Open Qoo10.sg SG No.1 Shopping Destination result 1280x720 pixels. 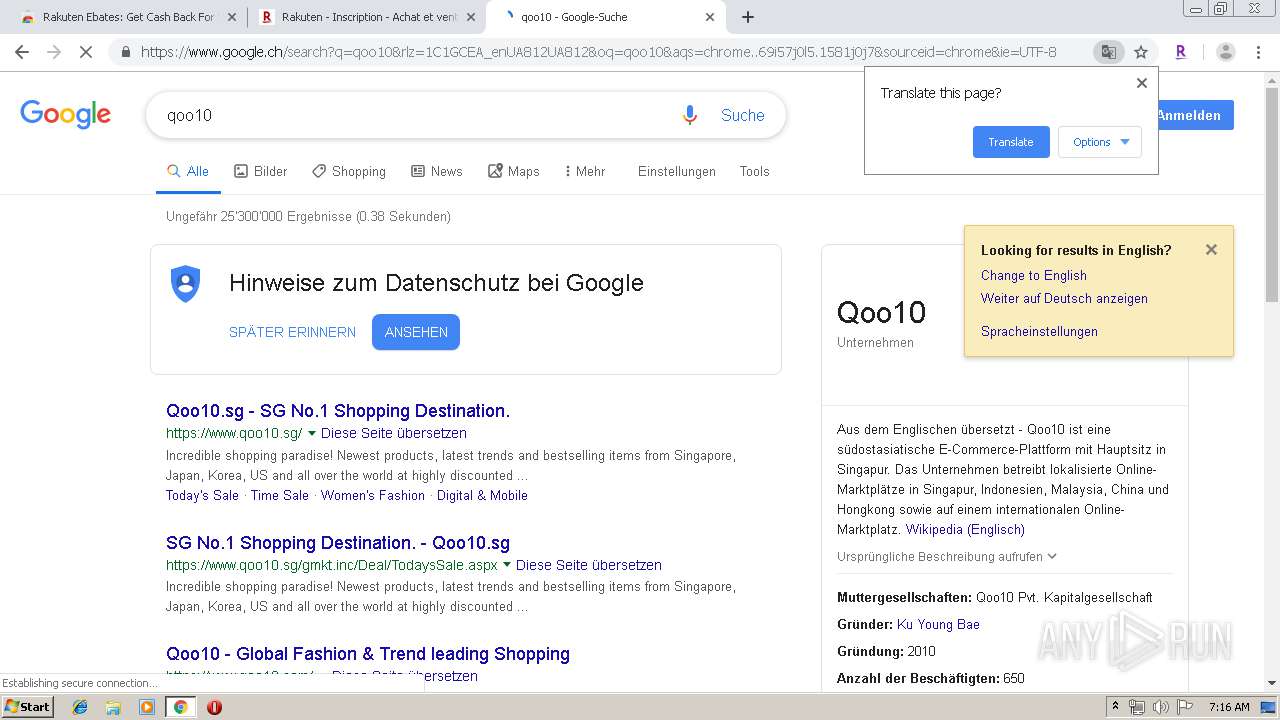(x=338, y=411)
